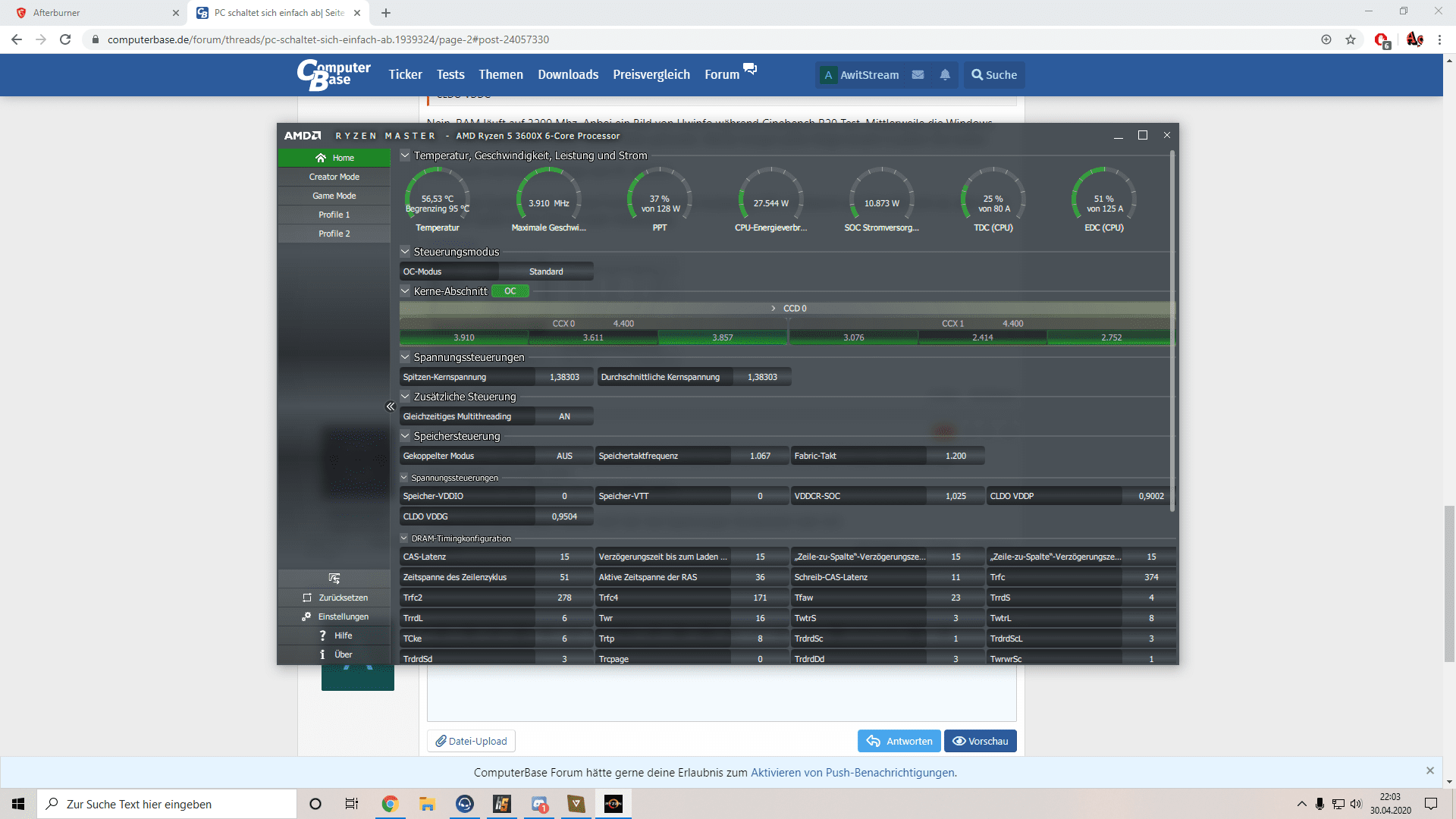This screenshot has width=1456, height=819.
Task: Open Hilfe question mark icon
Action: coord(323,635)
